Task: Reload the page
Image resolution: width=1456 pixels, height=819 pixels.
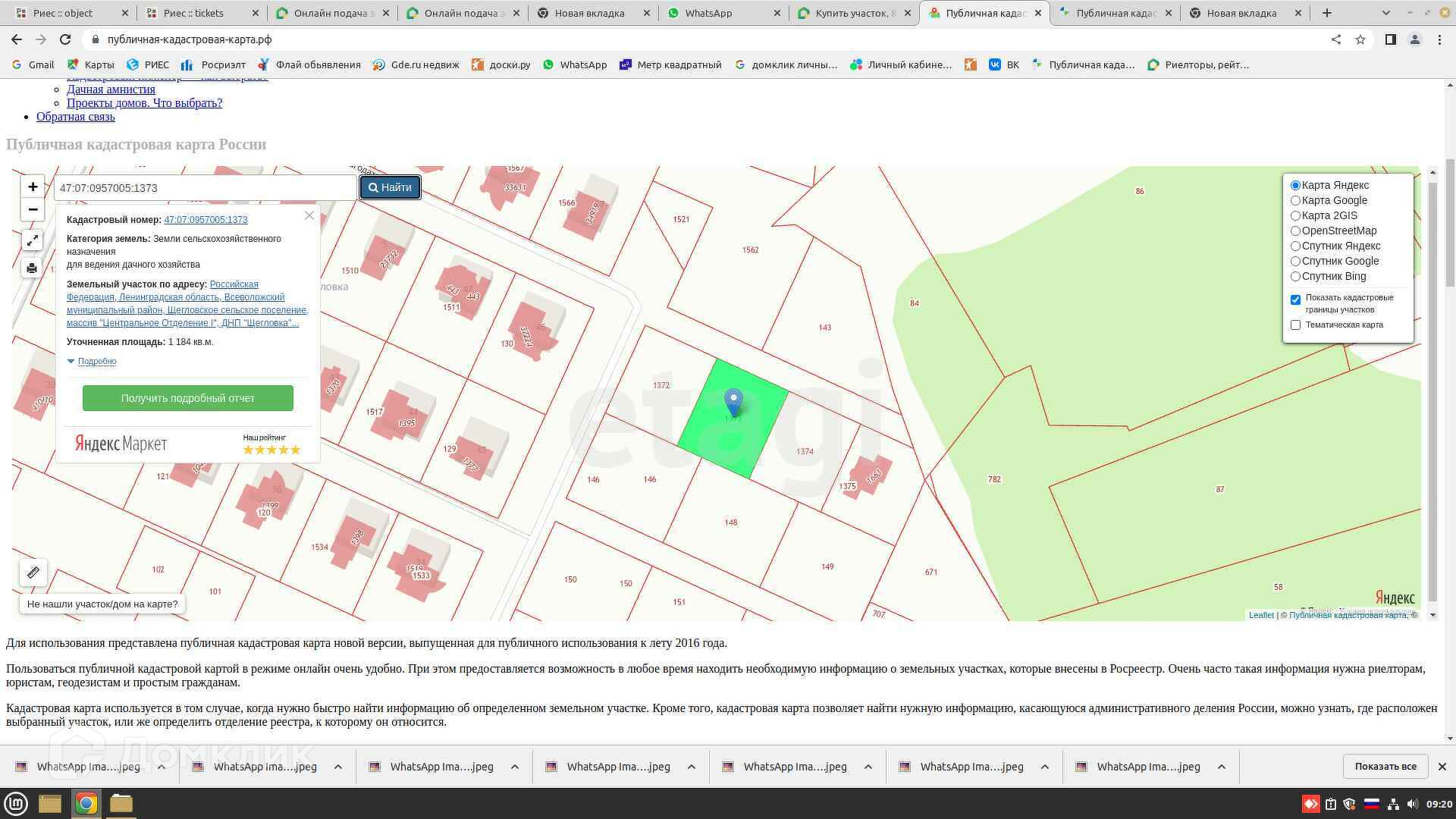Action: point(65,39)
